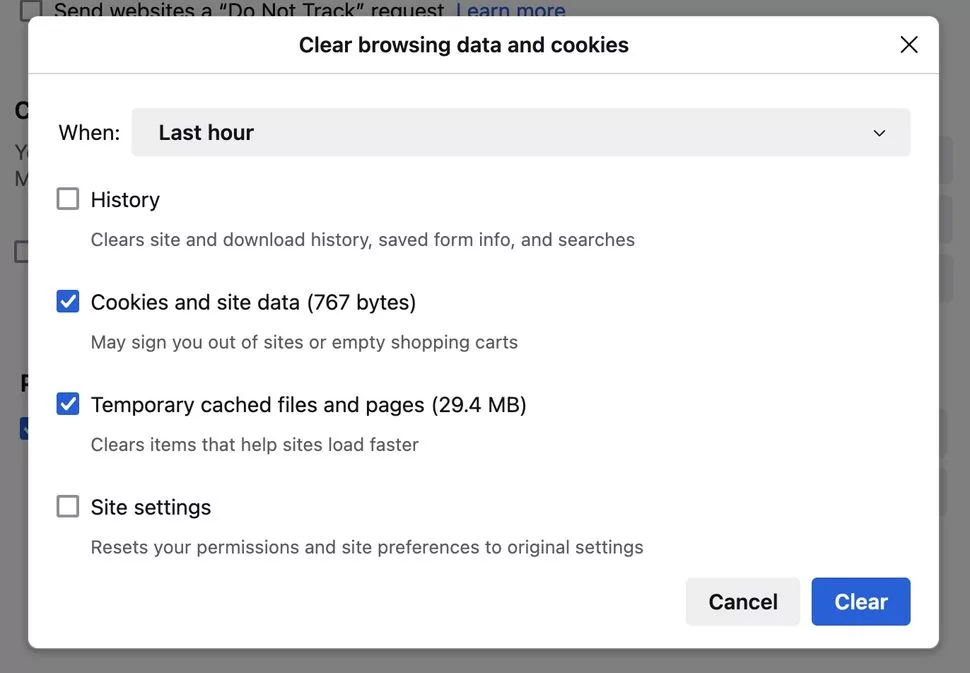Viewport: 970px width, 673px height.
Task: Toggle the Do Not Track checkbox behind dialog
Action: pyautogui.click(x=30, y=9)
